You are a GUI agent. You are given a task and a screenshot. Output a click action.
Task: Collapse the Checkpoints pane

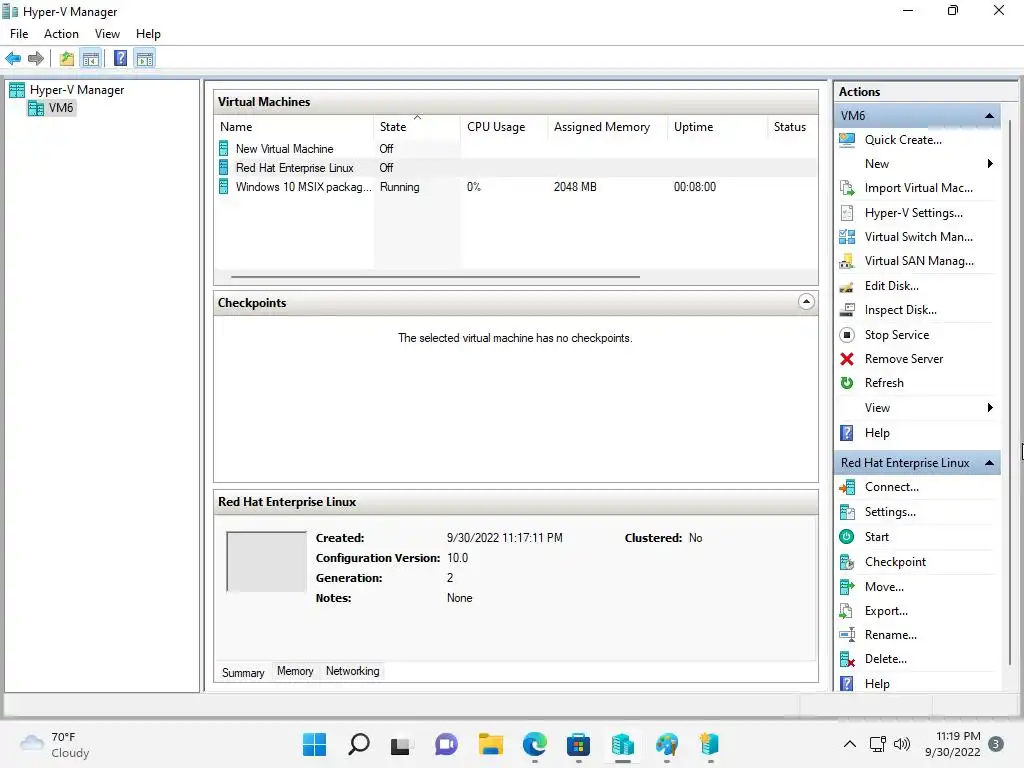pyautogui.click(x=806, y=302)
